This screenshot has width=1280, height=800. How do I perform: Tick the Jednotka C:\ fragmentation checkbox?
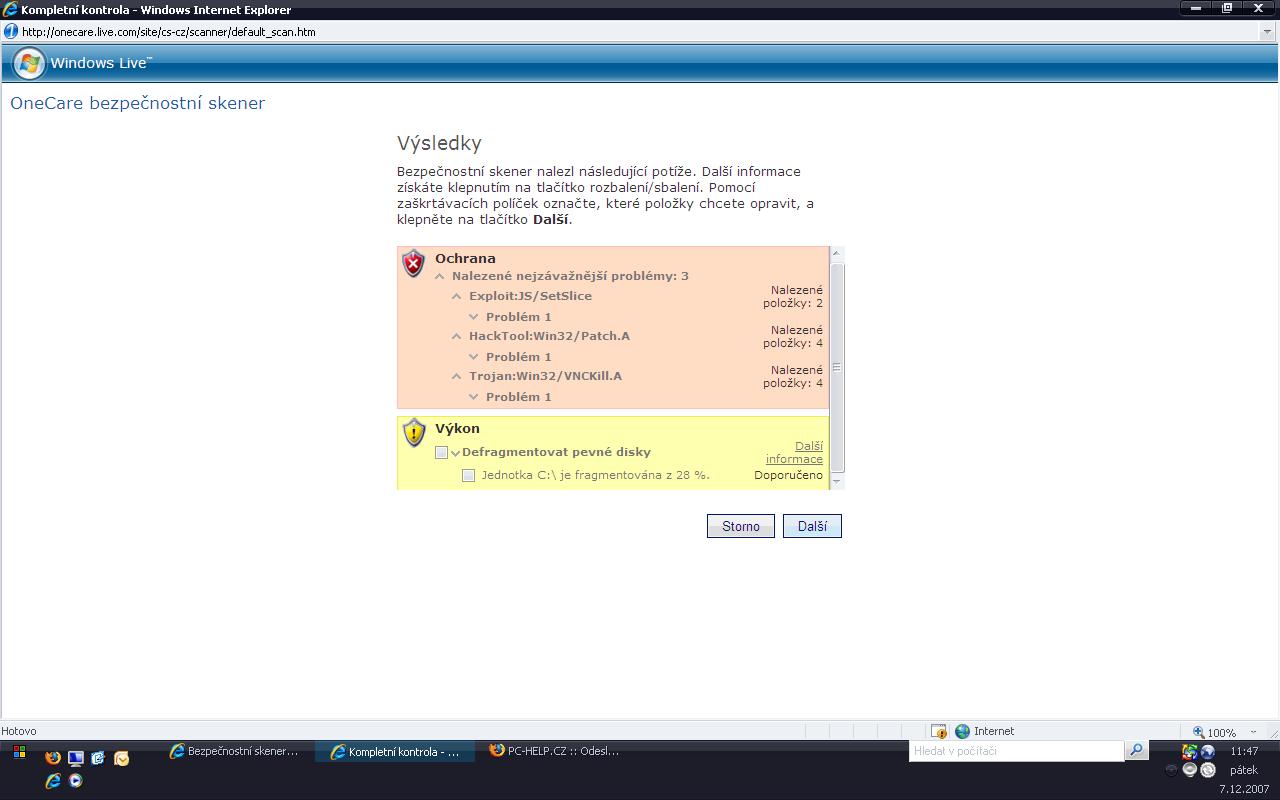(468, 475)
